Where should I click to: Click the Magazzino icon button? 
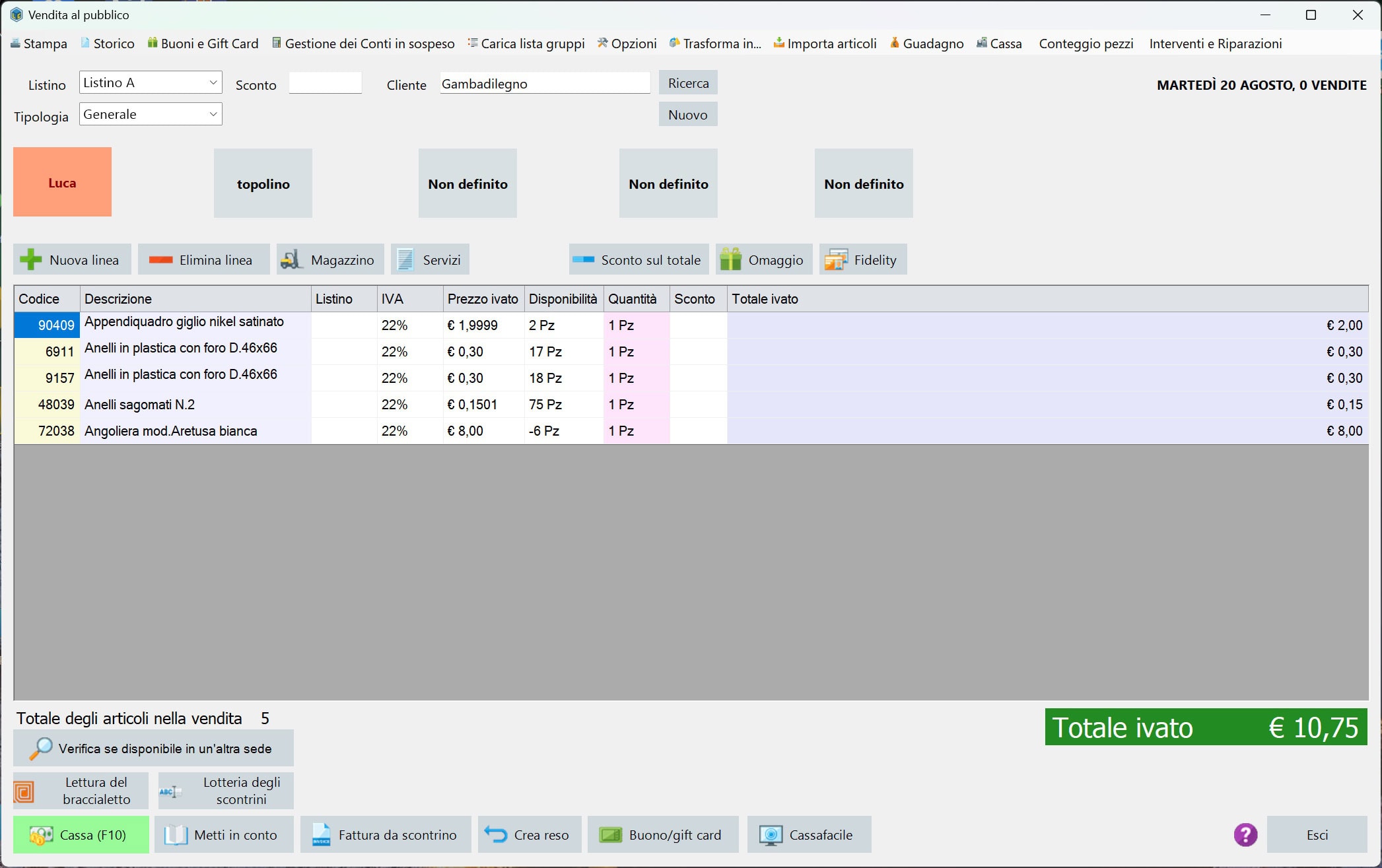click(x=330, y=260)
